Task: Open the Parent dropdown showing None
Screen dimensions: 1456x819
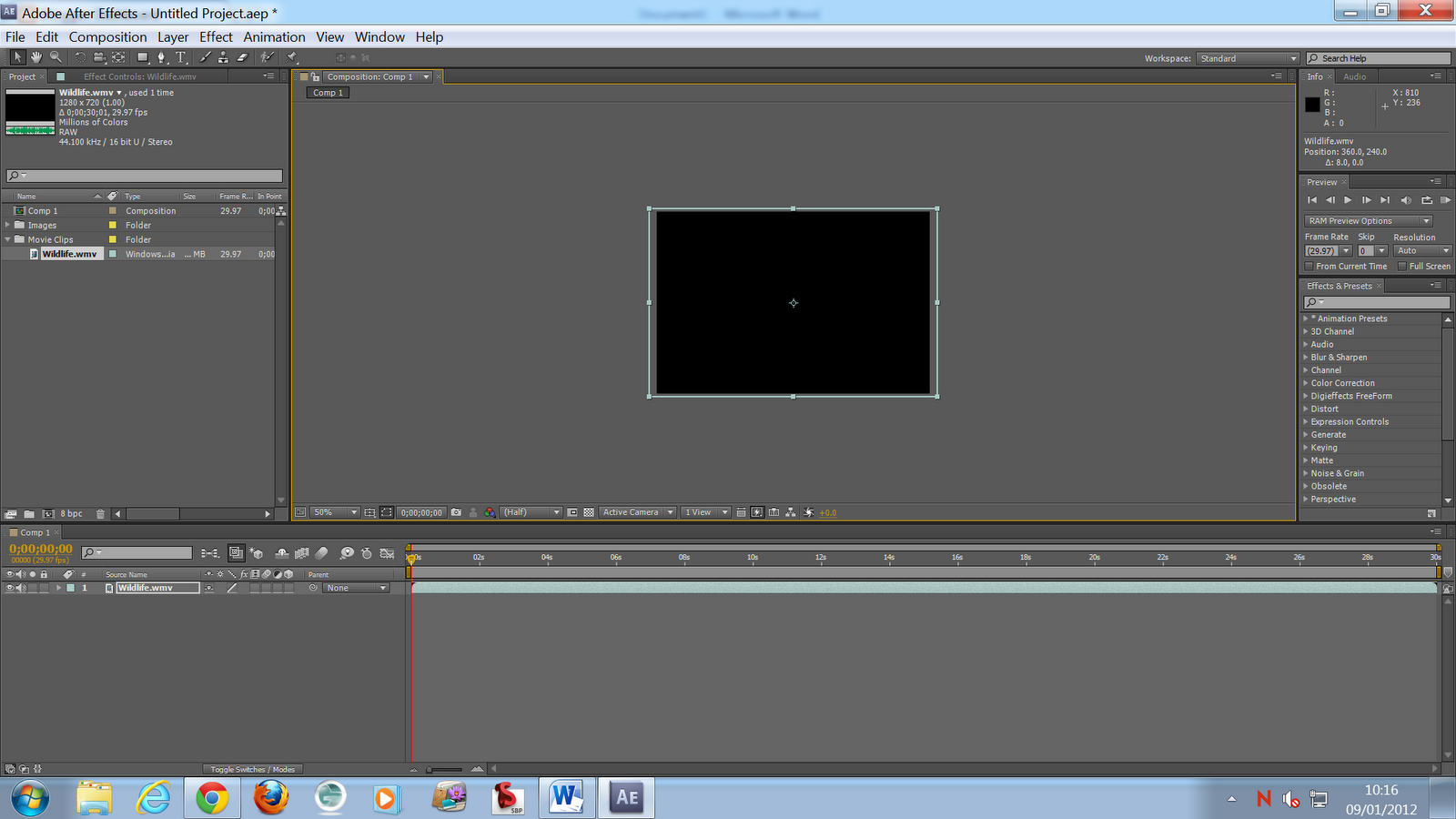Action: coord(355,587)
